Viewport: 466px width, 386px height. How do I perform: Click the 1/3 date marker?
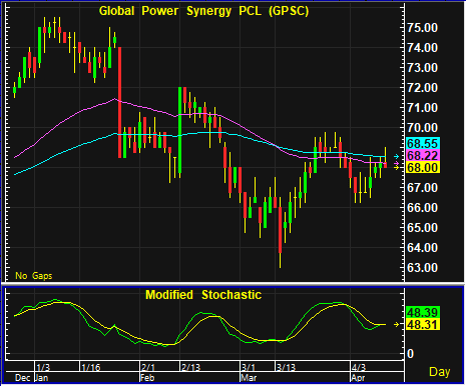point(43,368)
